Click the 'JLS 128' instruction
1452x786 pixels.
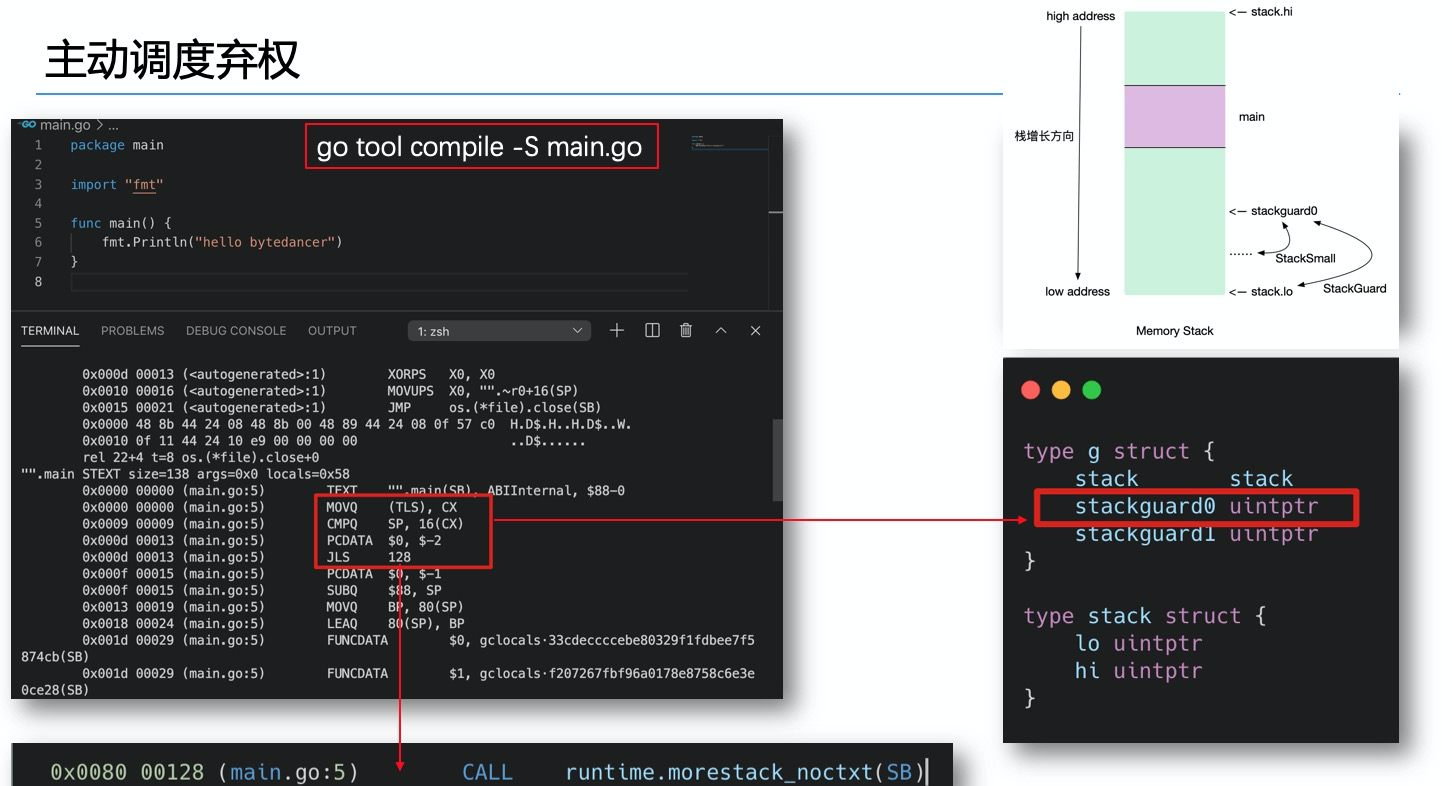pyautogui.click(x=368, y=557)
